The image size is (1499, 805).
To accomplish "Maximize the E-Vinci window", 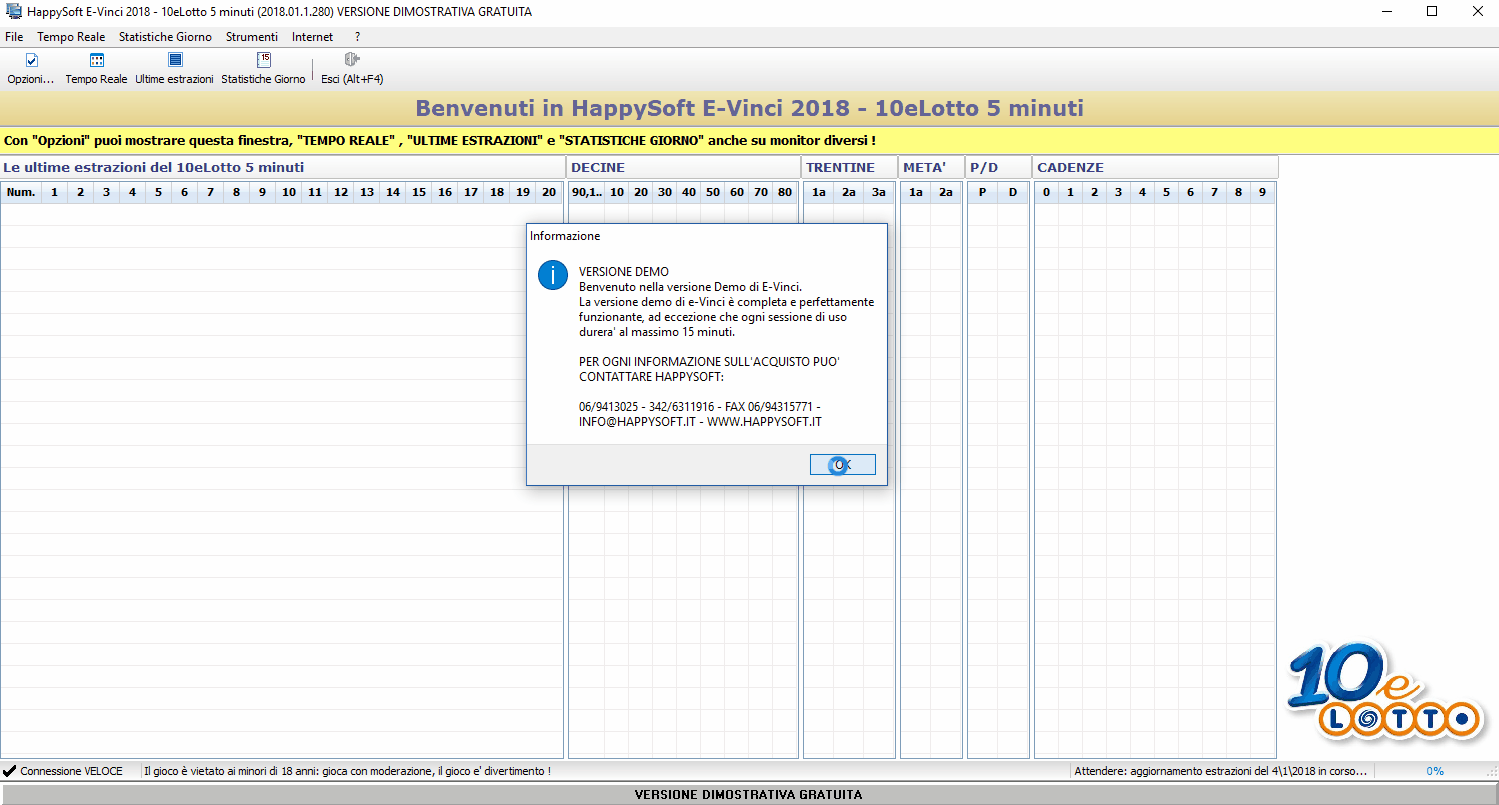I will [x=1432, y=12].
